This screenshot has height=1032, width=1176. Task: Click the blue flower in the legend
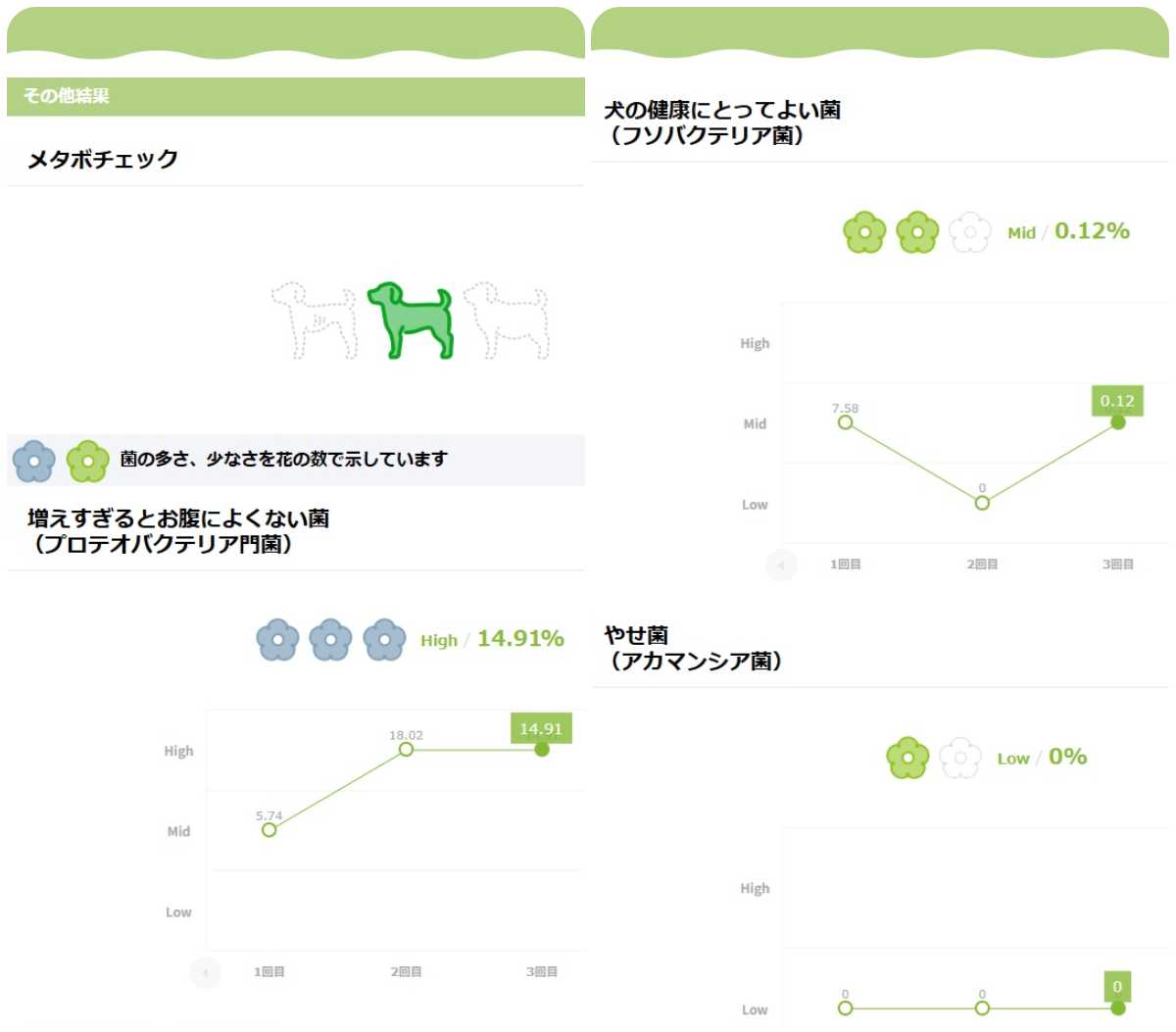(x=34, y=461)
